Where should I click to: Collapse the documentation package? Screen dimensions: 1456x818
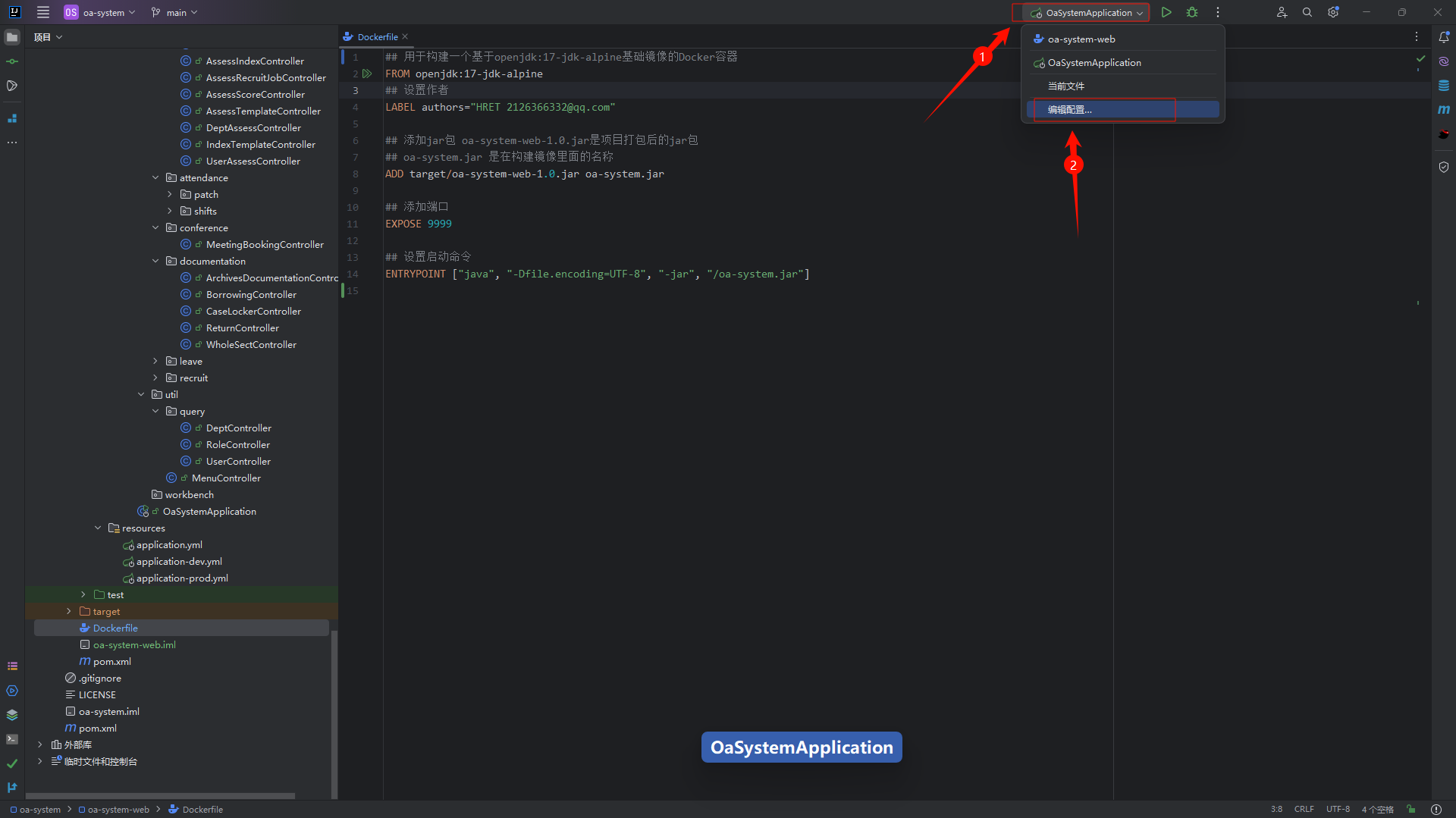click(x=155, y=262)
